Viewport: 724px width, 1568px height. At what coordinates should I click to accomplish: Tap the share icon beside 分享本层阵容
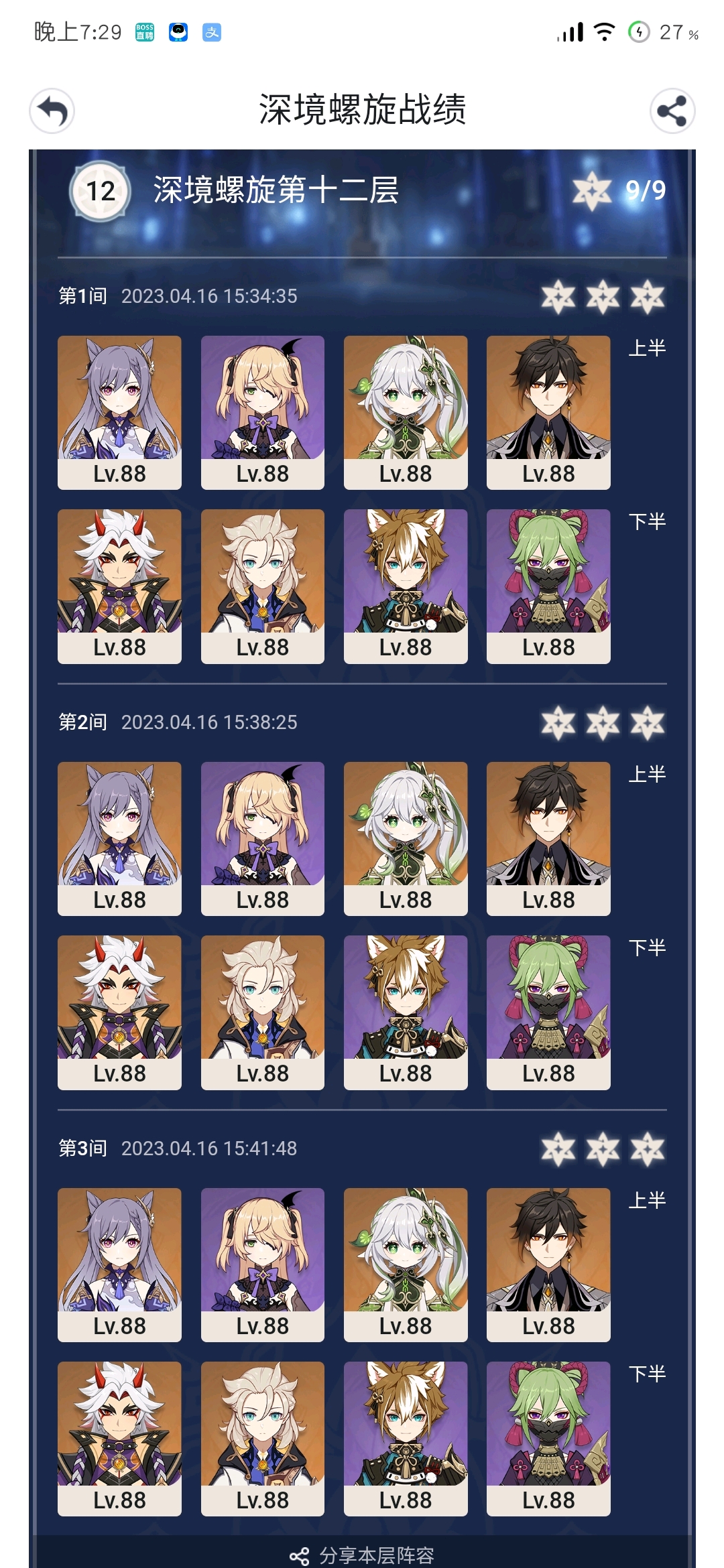(299, 1556)
